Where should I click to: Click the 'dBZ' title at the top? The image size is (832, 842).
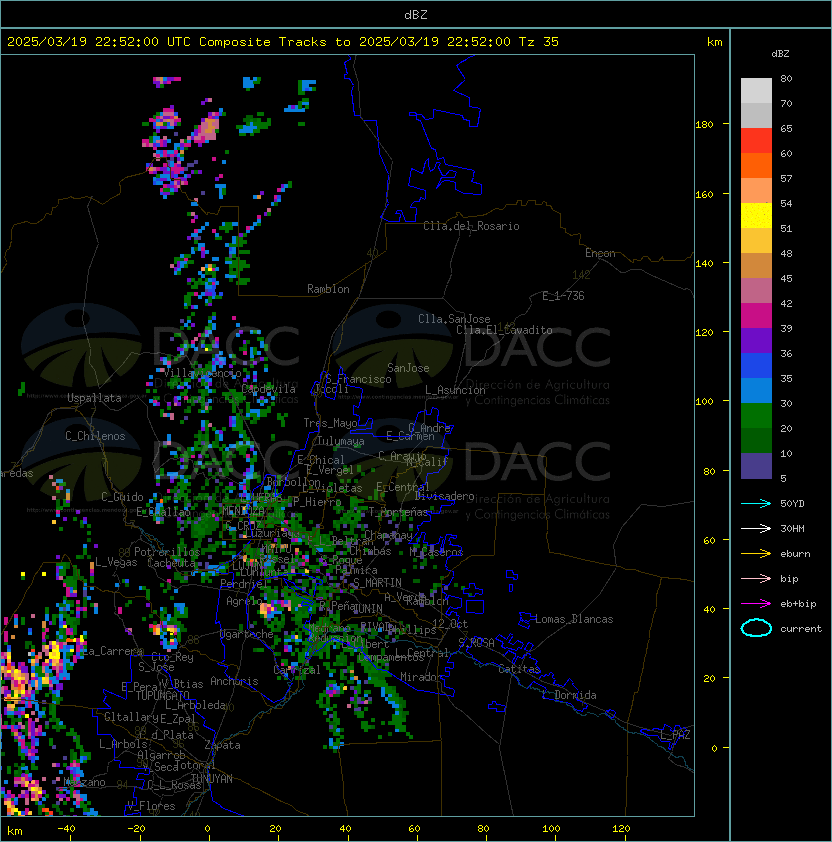pyautogui.click(x=416, y=15)
